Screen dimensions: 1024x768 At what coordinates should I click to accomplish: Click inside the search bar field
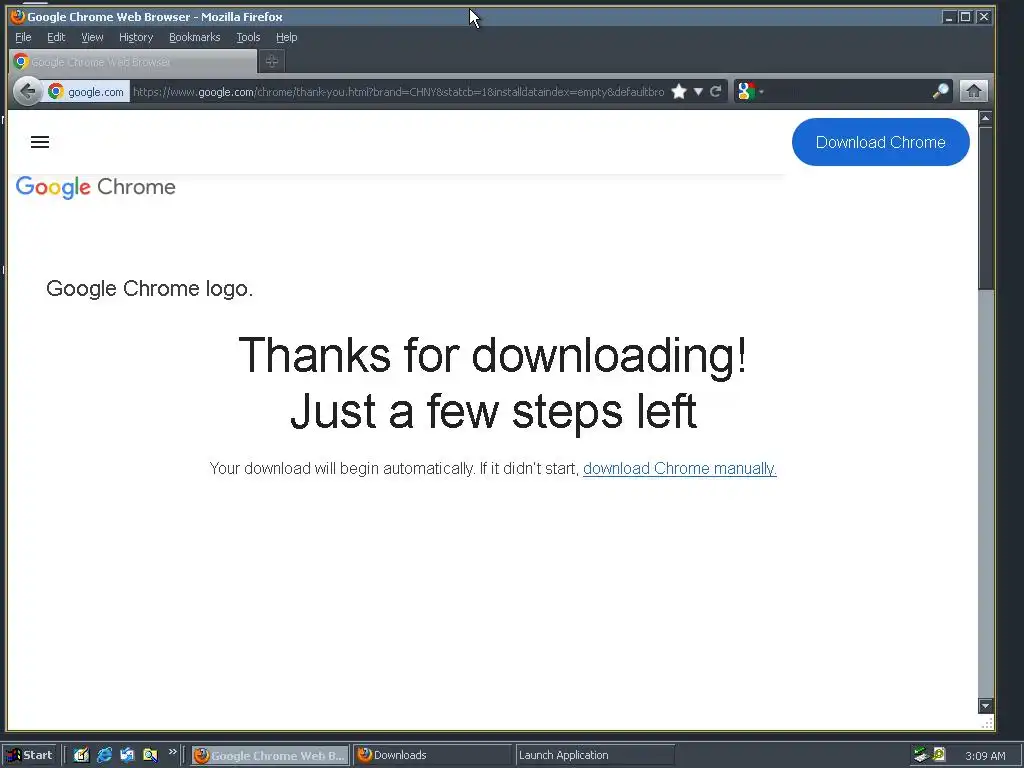point(849,91)
